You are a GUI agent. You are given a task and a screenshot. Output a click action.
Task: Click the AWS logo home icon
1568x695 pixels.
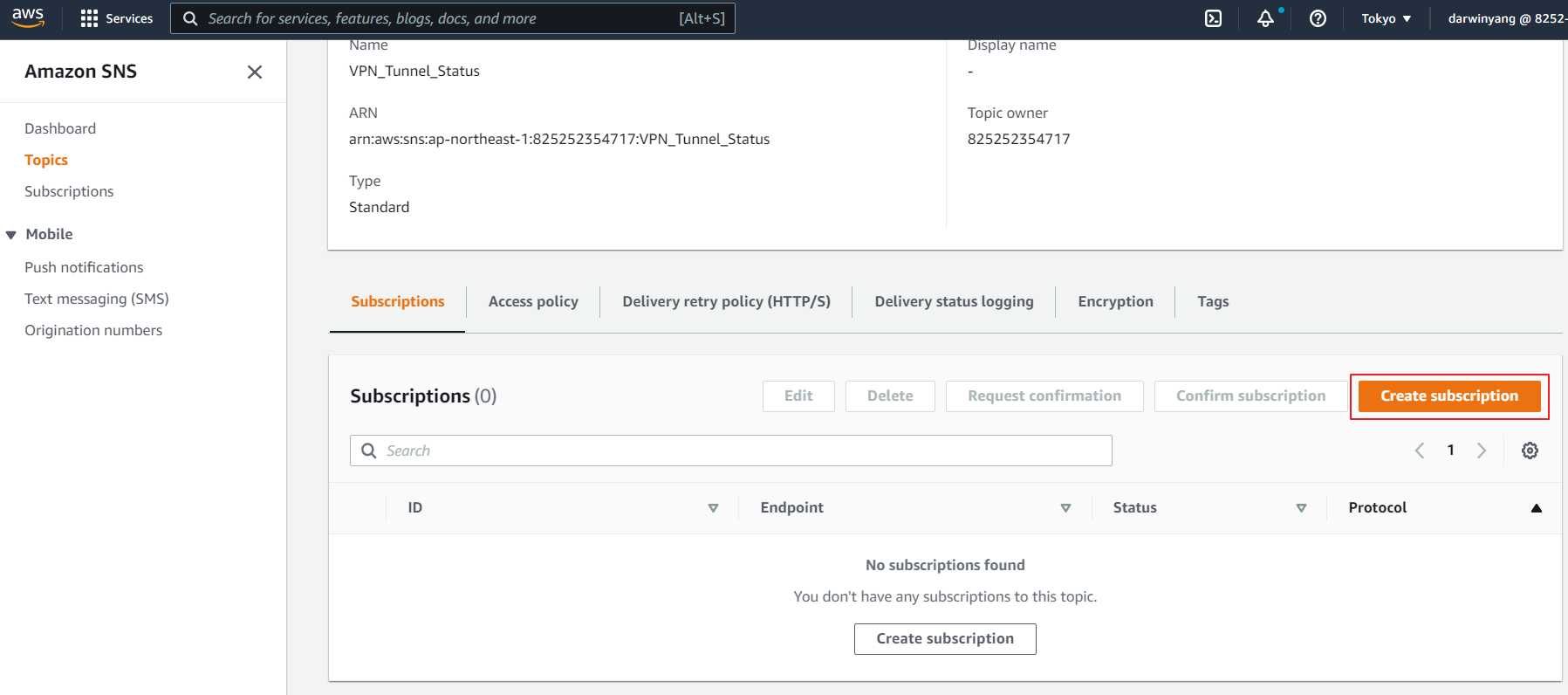(28, 17)
